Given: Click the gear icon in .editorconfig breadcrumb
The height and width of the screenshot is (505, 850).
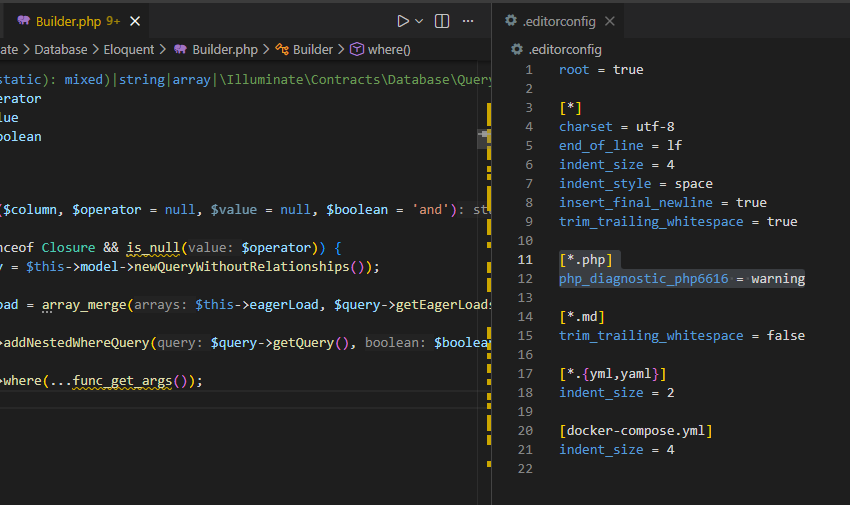Looking at the screenshot, I should pyautogui.click(x=516, y=49).
